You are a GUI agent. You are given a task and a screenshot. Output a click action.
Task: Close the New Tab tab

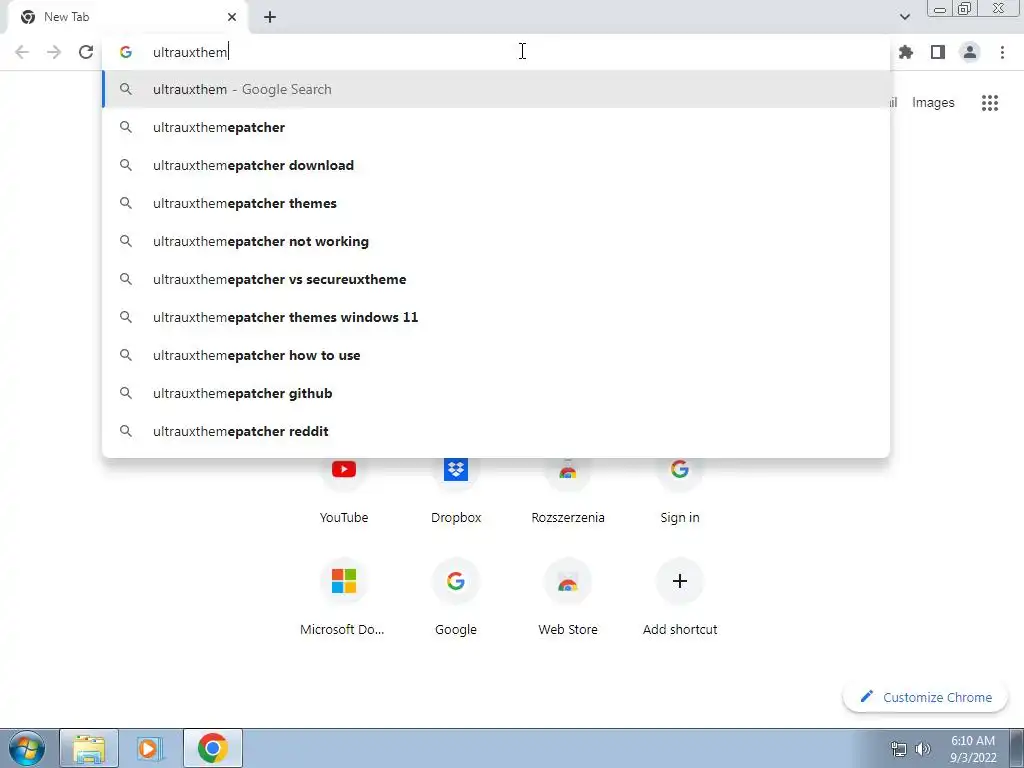(232, 17)
